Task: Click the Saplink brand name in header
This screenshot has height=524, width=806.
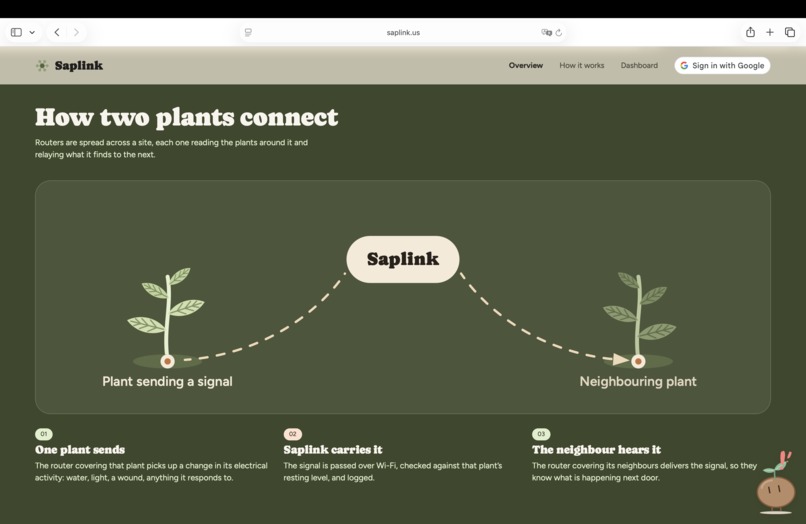Action: (79, 65)
